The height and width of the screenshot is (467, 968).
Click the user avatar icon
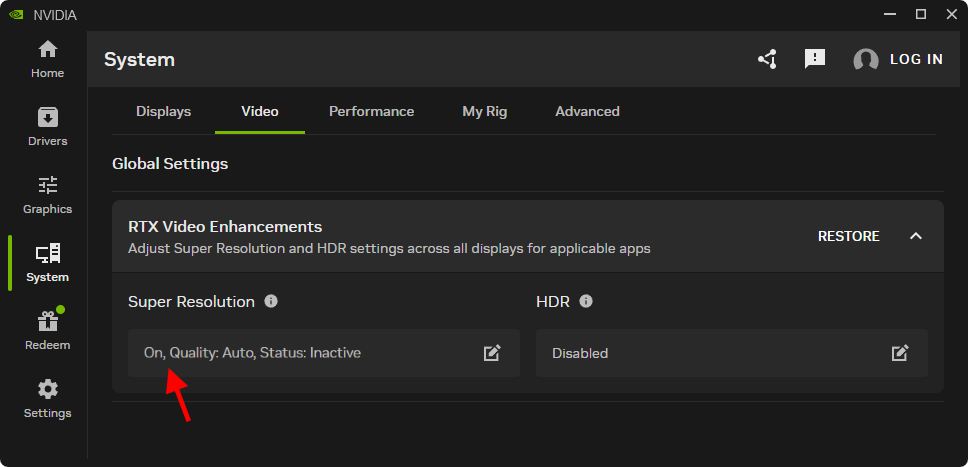tap(866, 59)
